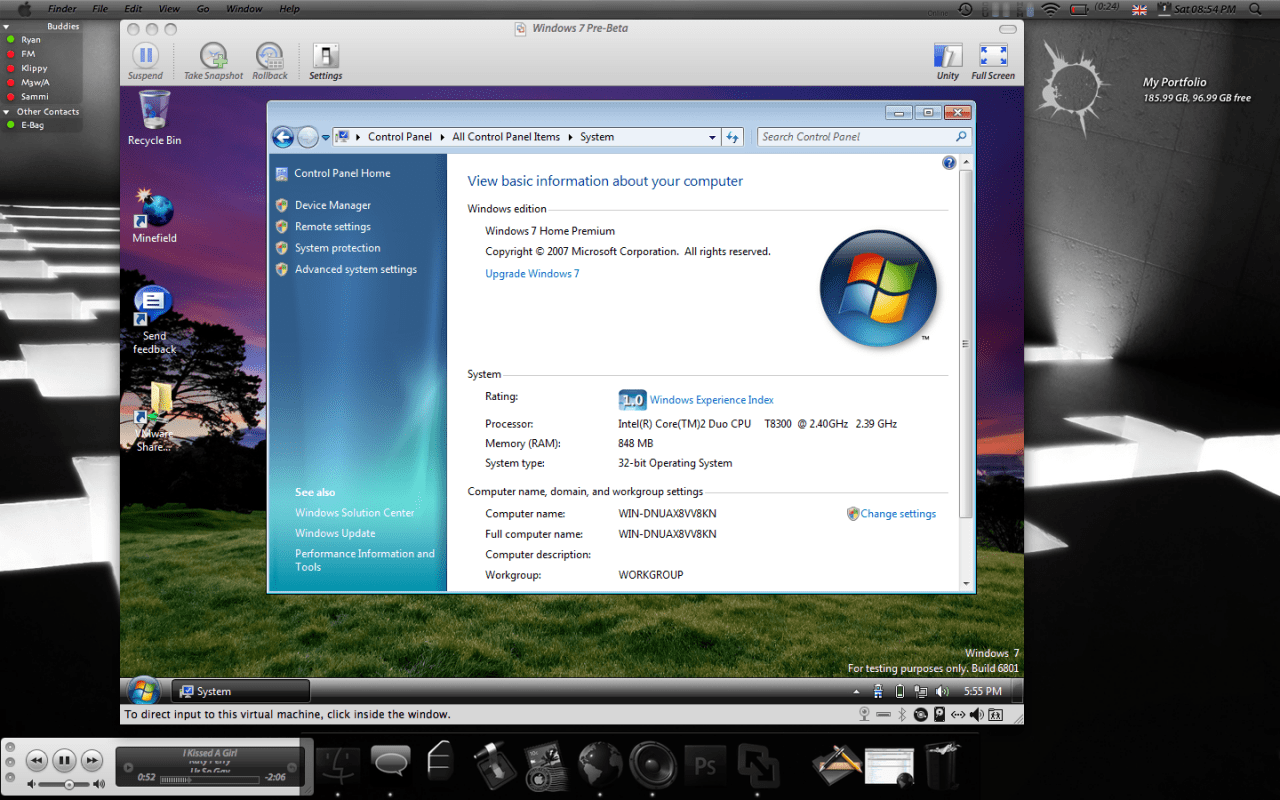
Task: Select the Send feedback desktop icon
Action: tap(154, 320)
